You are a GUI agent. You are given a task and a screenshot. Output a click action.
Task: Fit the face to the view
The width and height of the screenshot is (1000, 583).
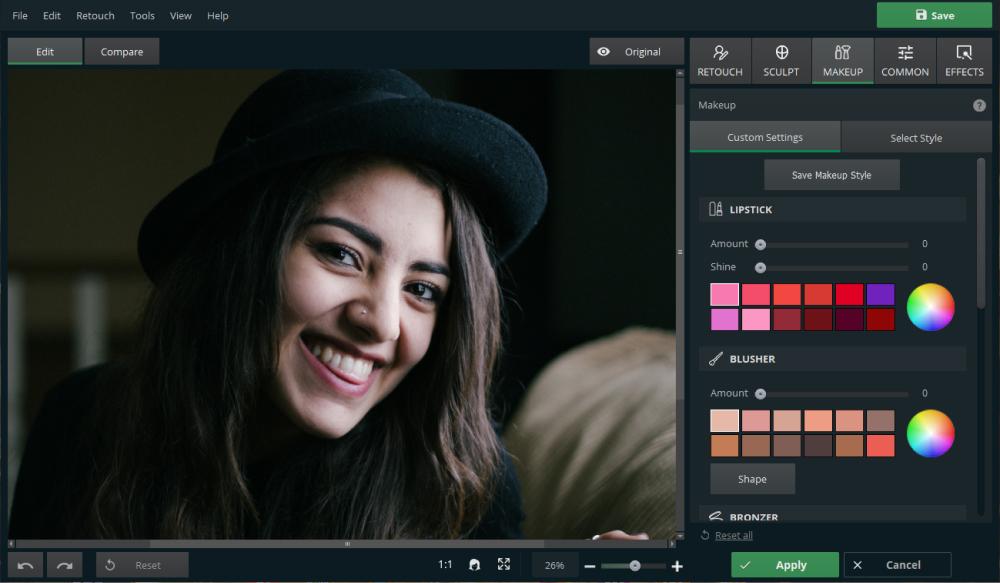tap(474, 565)
